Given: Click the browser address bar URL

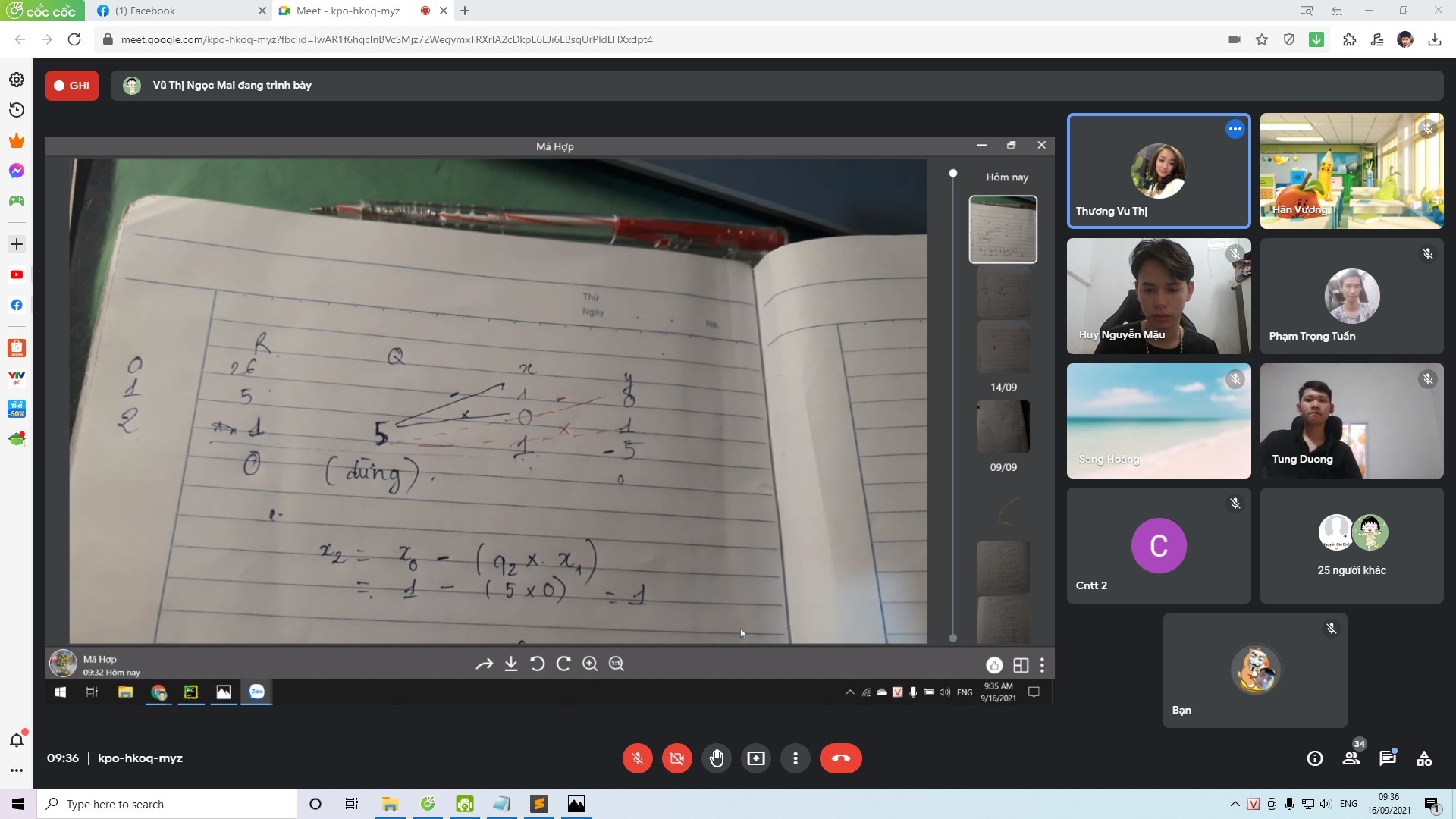Looking at the screenshot, I should point(387,39).
